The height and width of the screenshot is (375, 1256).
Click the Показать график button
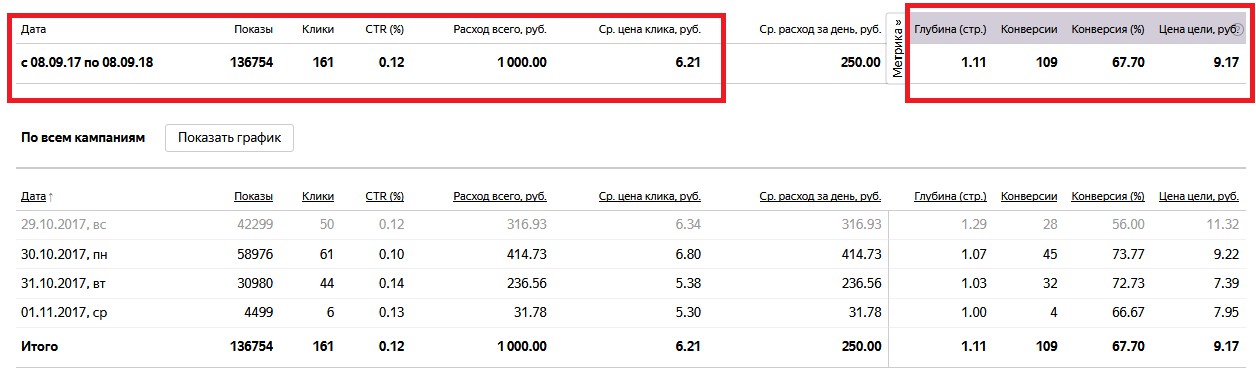pos(229,137)
